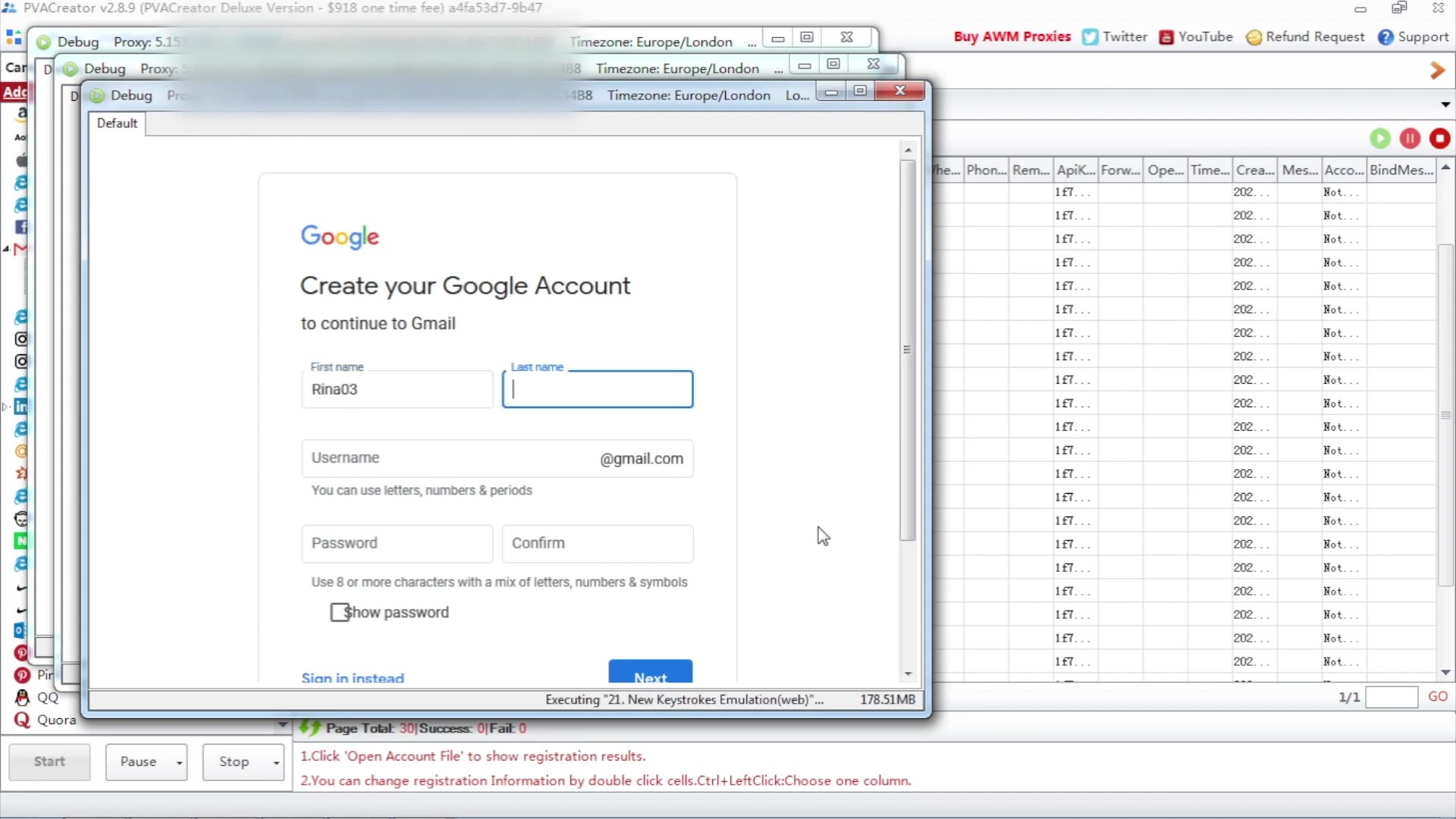1456x819 pixels.
Task: Click the QQ icon in the sidebar
Action: [x=21, y=698]
